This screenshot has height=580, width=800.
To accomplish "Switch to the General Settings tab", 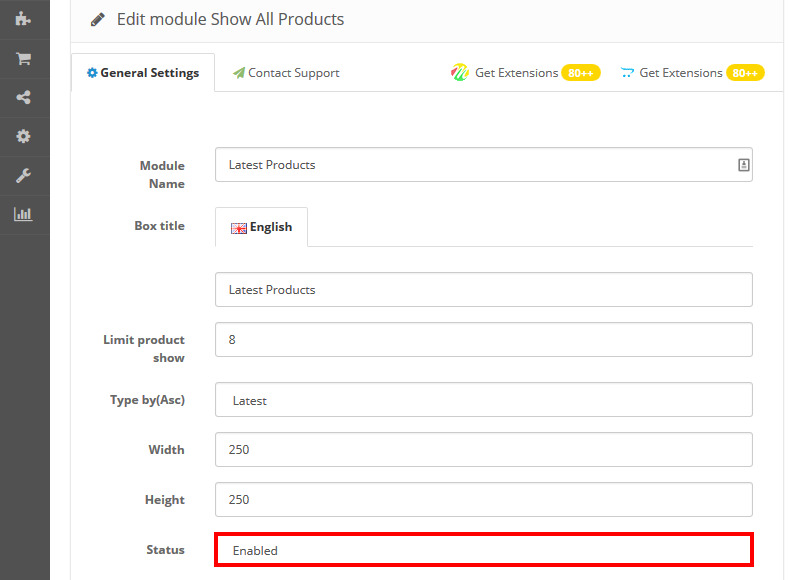I will pos(143,73).
